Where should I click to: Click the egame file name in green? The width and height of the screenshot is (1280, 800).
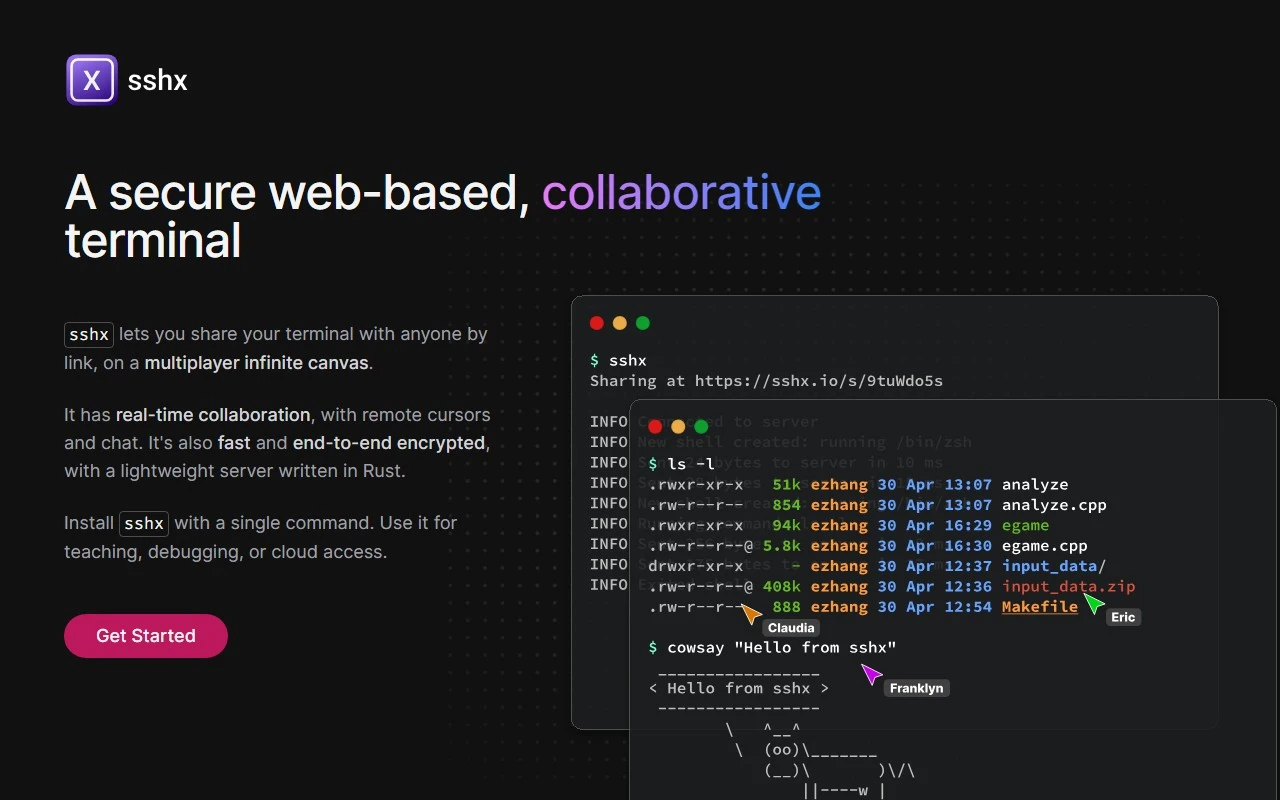click(1026, 525)
